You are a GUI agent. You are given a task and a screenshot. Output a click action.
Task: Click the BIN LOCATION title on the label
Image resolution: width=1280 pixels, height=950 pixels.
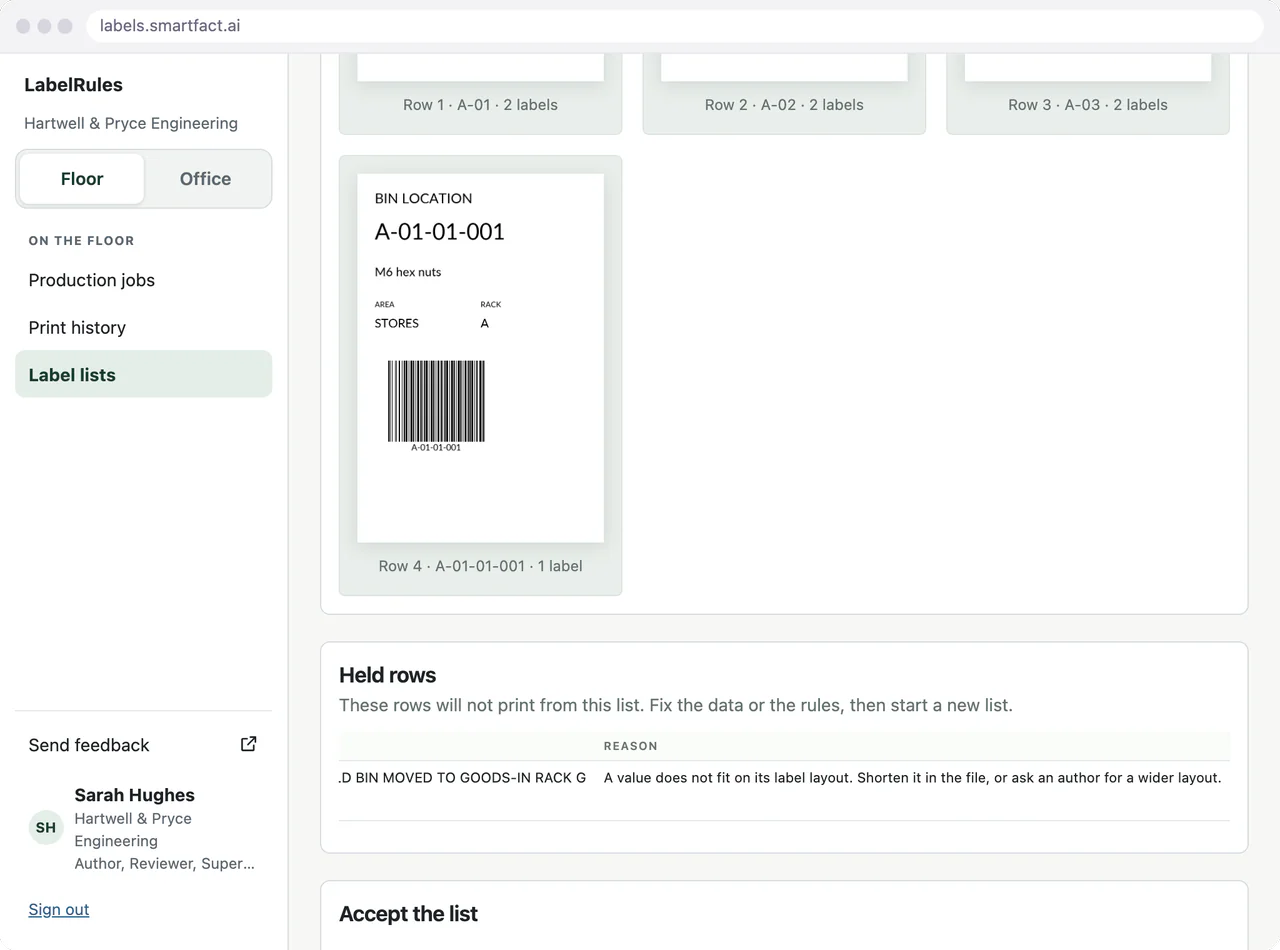pos(423,198)
